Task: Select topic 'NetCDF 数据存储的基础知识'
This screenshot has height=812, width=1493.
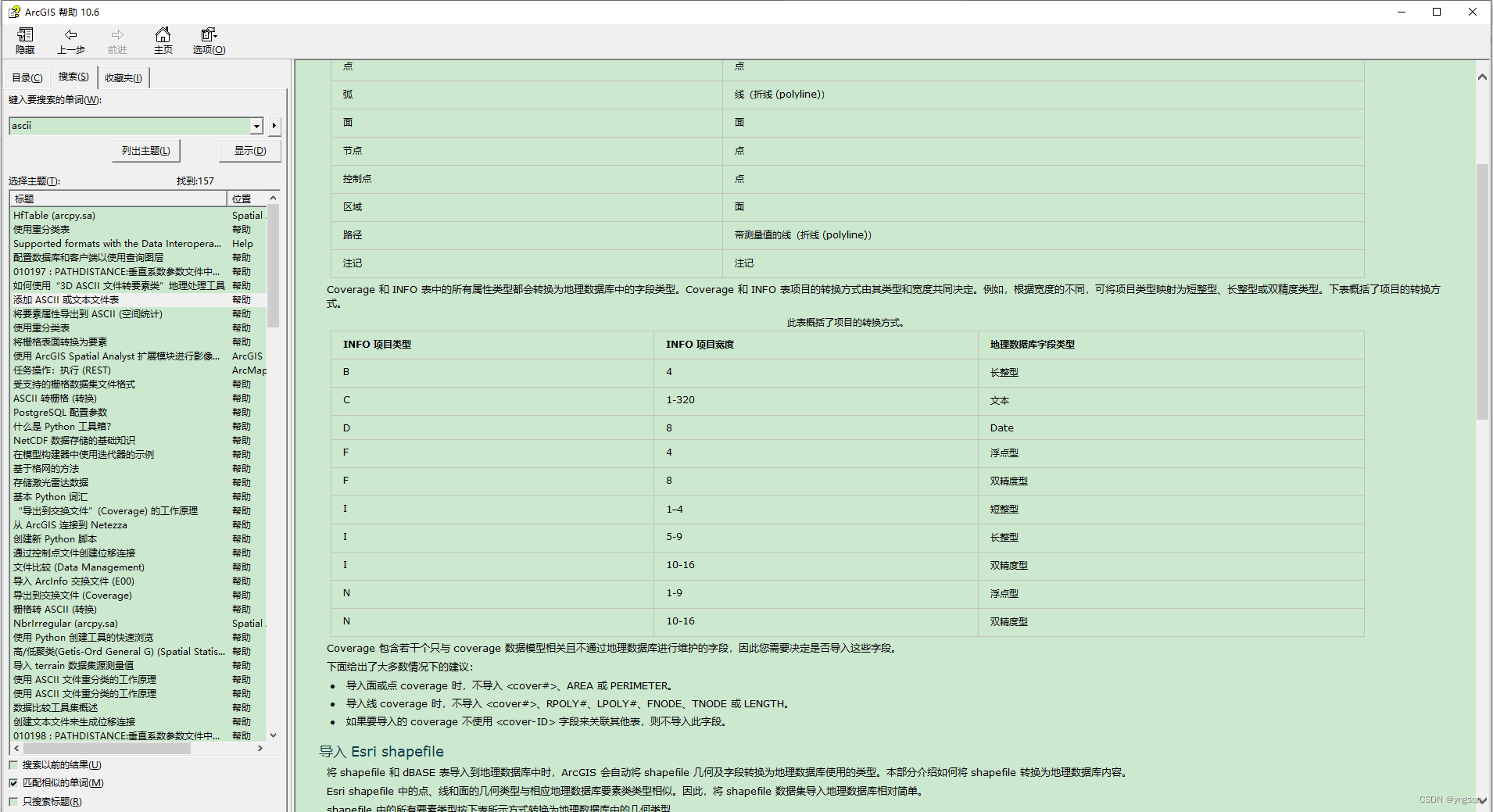Action: pos(74,441)
